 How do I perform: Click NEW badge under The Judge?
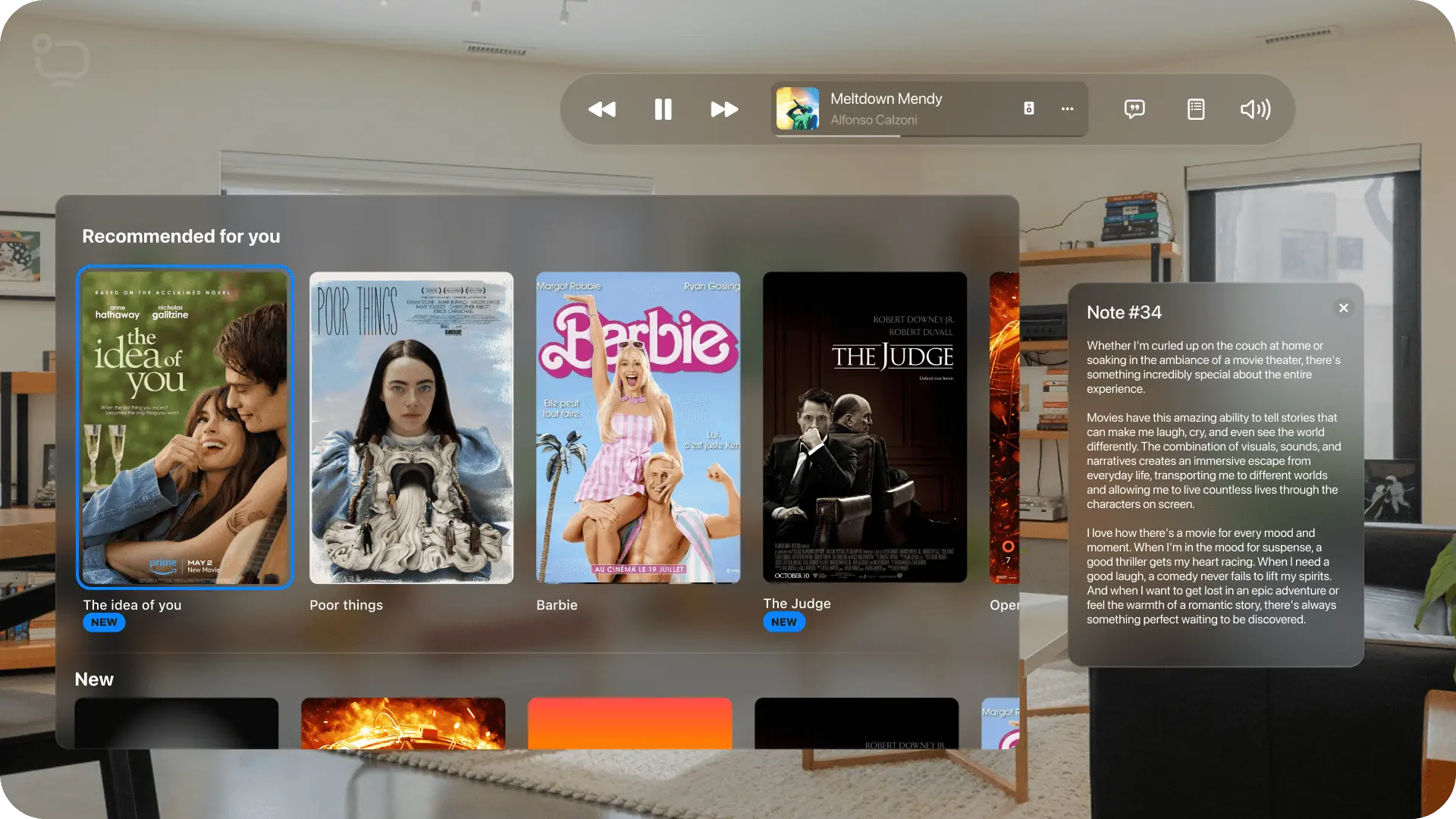(x=784, y=622)
